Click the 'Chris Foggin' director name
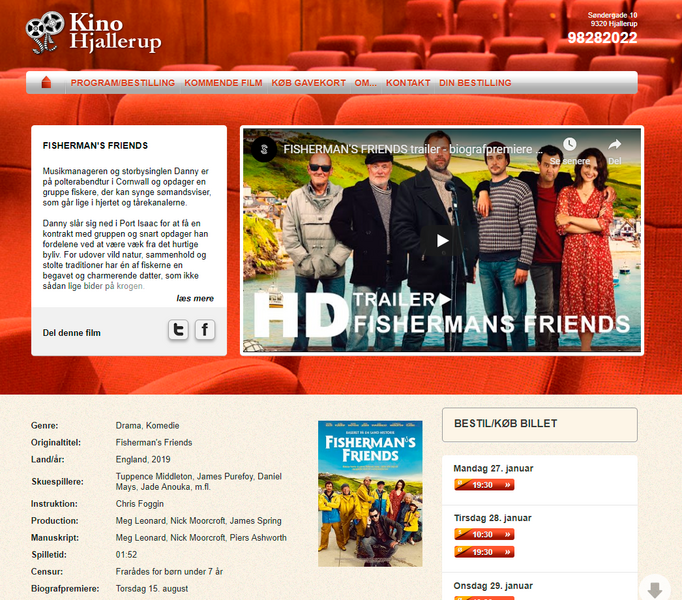This screenshot has height=600, width=682. [x=140, y=504]
